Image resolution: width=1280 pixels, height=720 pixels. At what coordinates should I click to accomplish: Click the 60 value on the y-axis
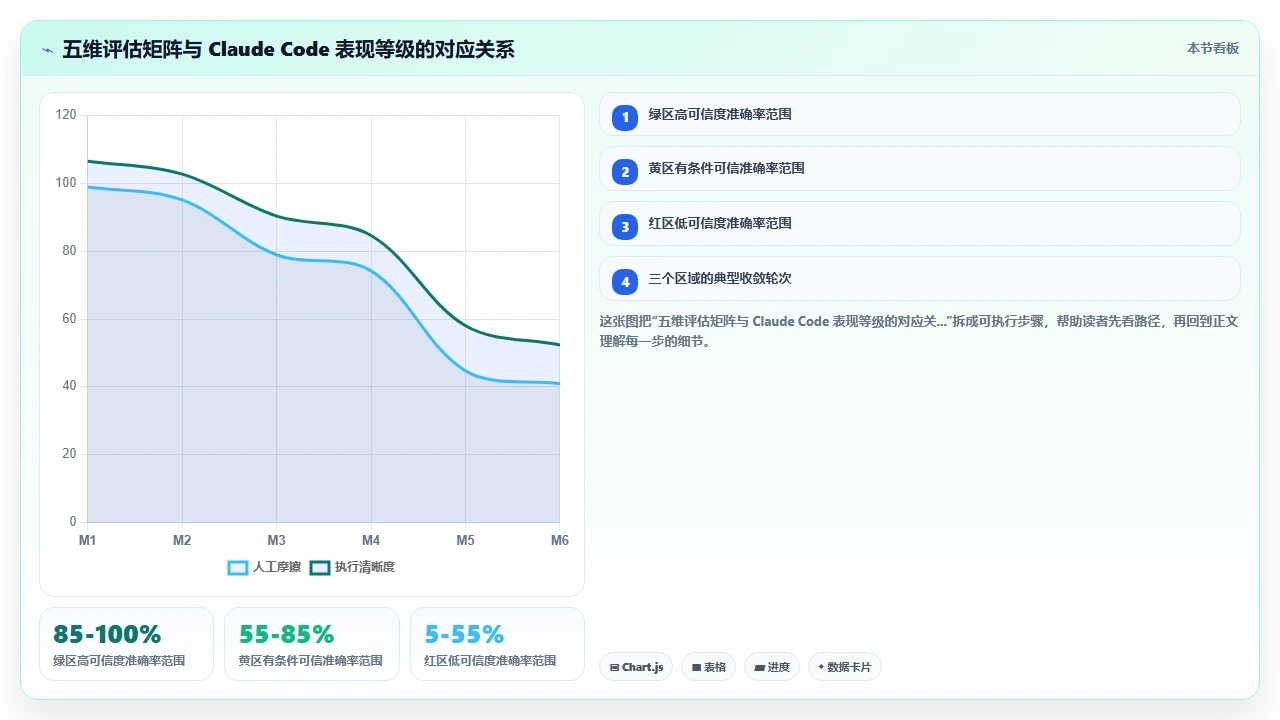[x=69, y=319]
